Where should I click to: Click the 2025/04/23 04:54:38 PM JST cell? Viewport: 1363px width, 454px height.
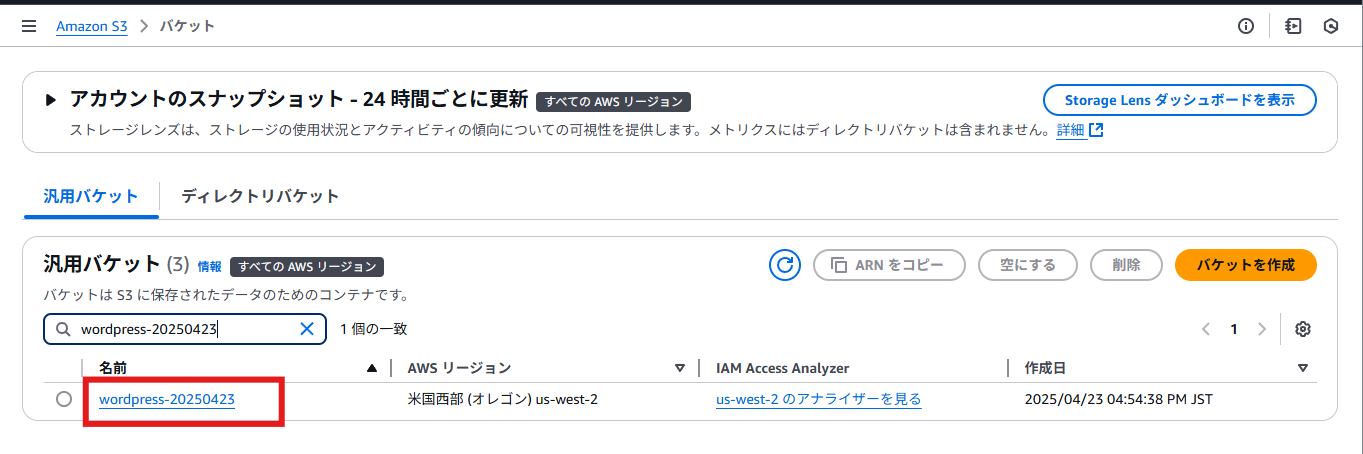coord(1118,399)
